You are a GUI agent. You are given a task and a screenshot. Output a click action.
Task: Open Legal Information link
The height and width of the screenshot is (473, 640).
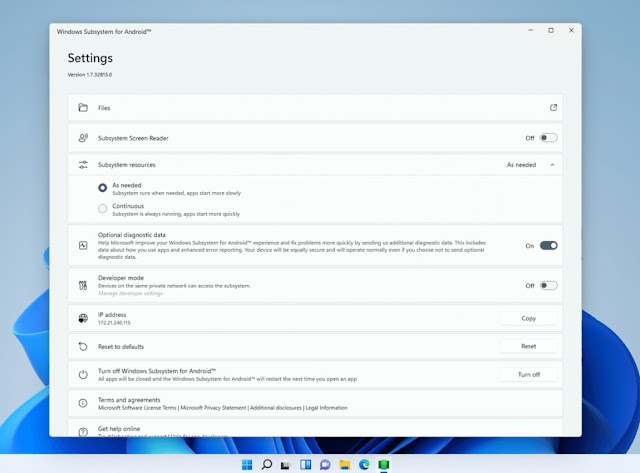click(327, 408)
